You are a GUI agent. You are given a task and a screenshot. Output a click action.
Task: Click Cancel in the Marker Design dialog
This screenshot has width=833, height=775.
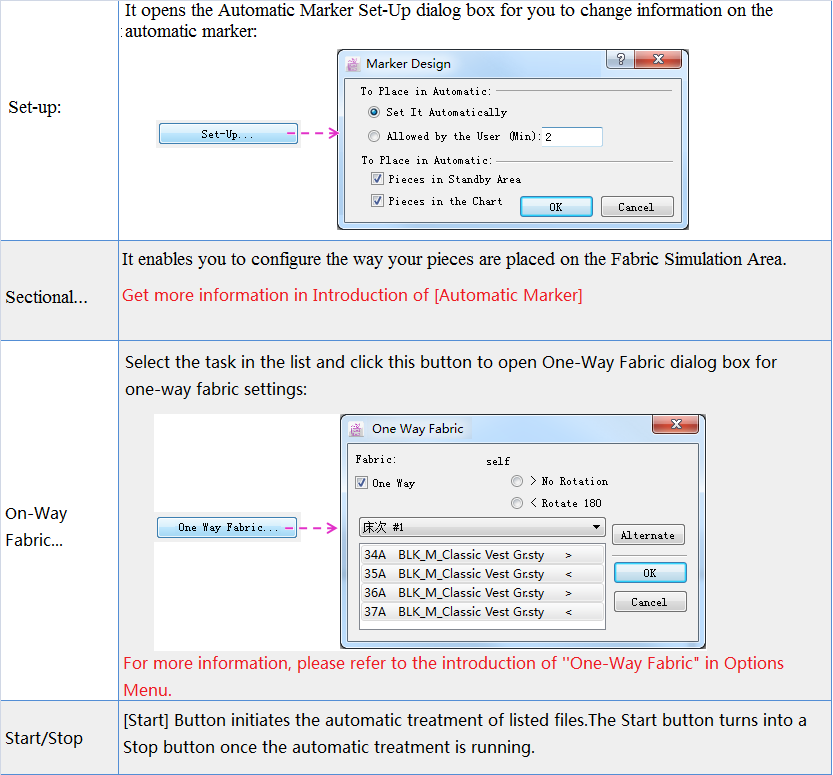tap(636, 207)
